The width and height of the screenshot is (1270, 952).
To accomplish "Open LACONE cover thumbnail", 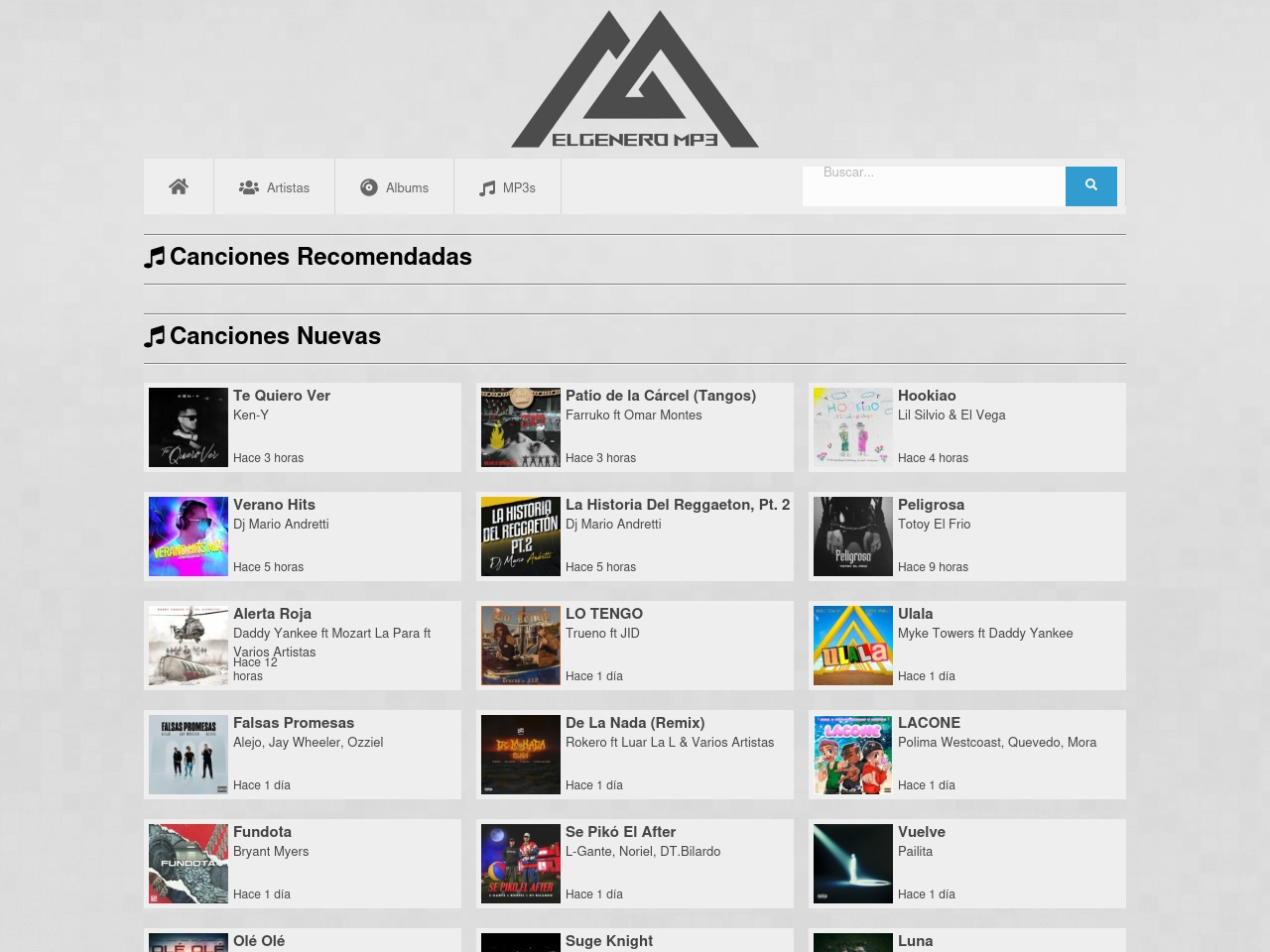I will pyautogui.click(x=853, y=755).
